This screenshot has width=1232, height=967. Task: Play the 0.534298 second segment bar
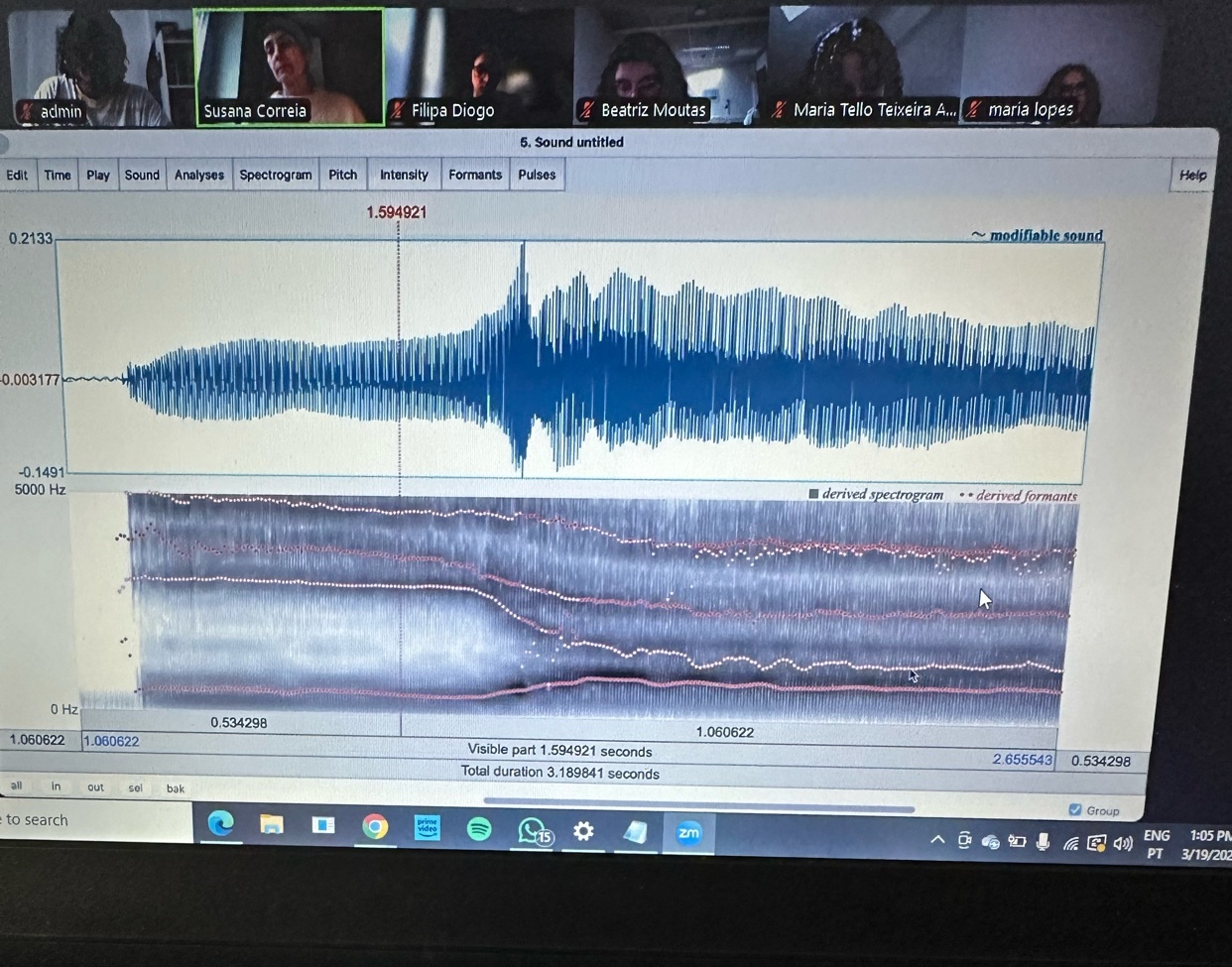[x=239, y=723]
